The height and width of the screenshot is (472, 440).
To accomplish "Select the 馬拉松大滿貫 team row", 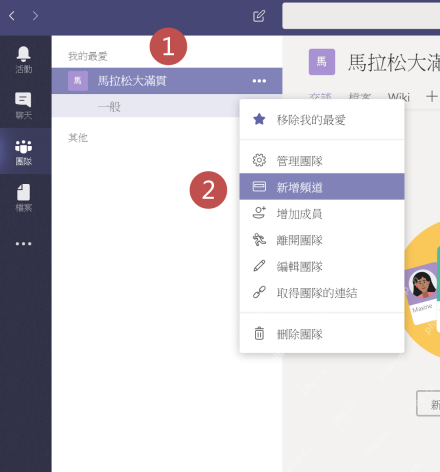I will point(167,81).
